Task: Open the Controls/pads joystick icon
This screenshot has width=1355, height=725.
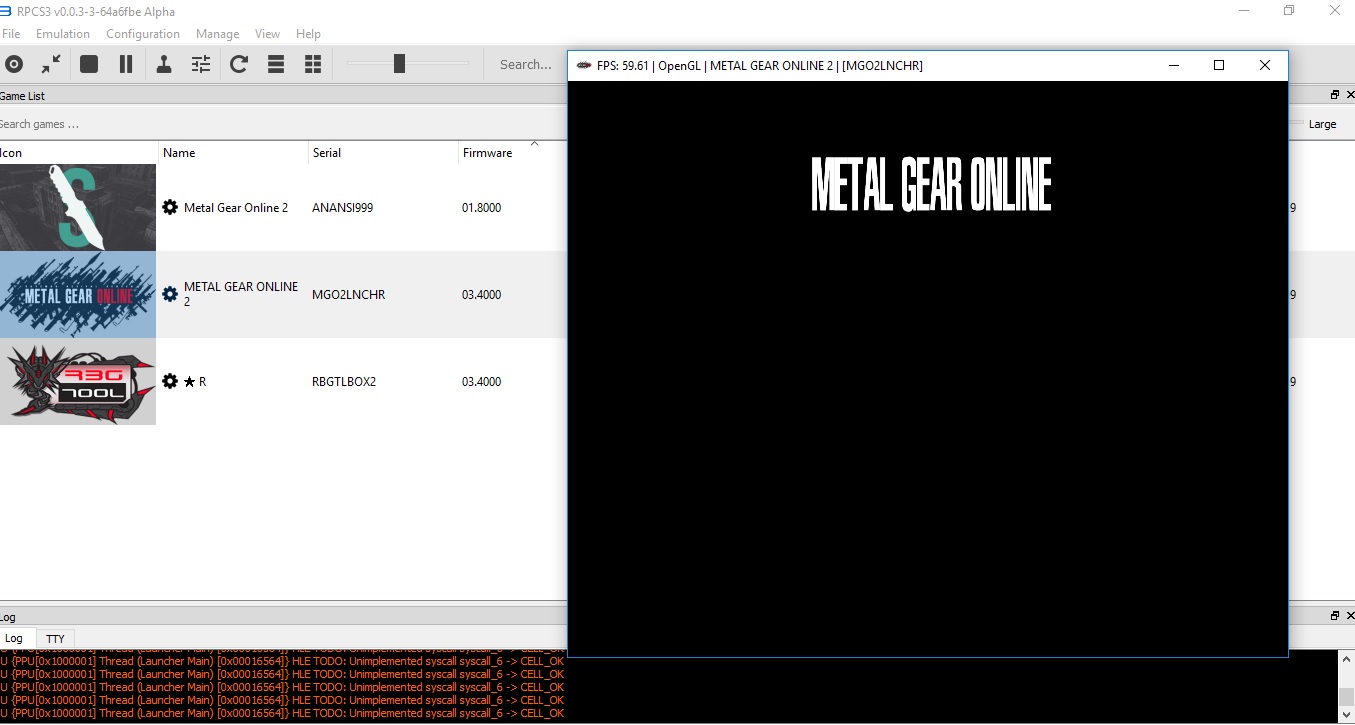Action: point(164,64)
